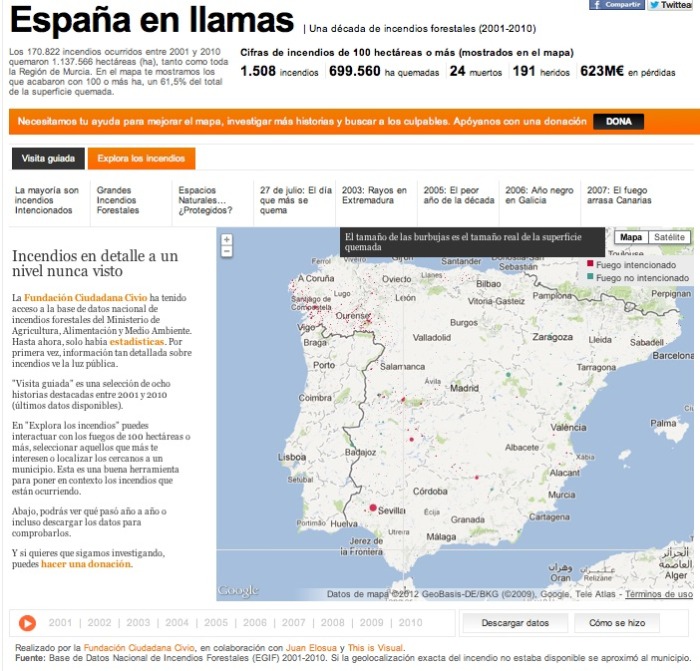Image resolution: width=700 pixels, height=671 pixels.
Task: Select year 2006 in the timeline
Action: (254, 623)
